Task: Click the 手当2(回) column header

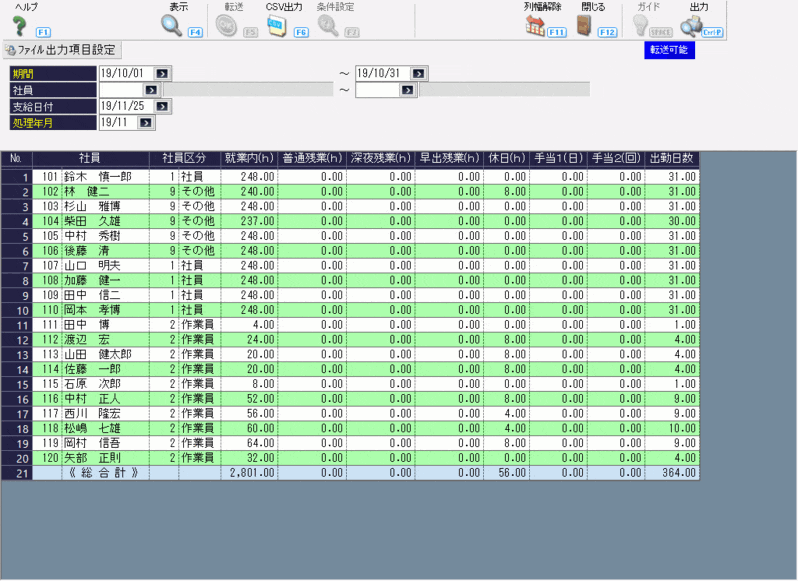Action: click(x=616, y=159)
